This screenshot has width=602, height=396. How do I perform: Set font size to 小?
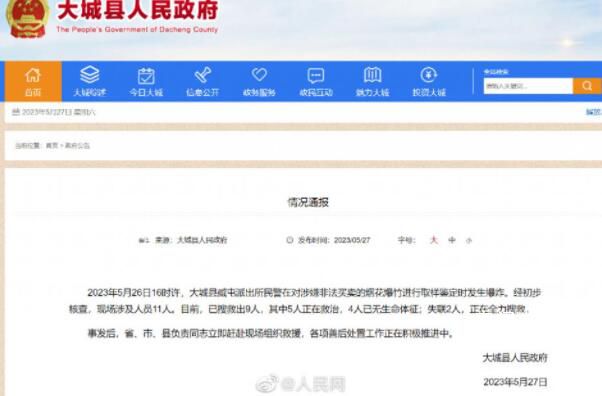click(469, 240)
